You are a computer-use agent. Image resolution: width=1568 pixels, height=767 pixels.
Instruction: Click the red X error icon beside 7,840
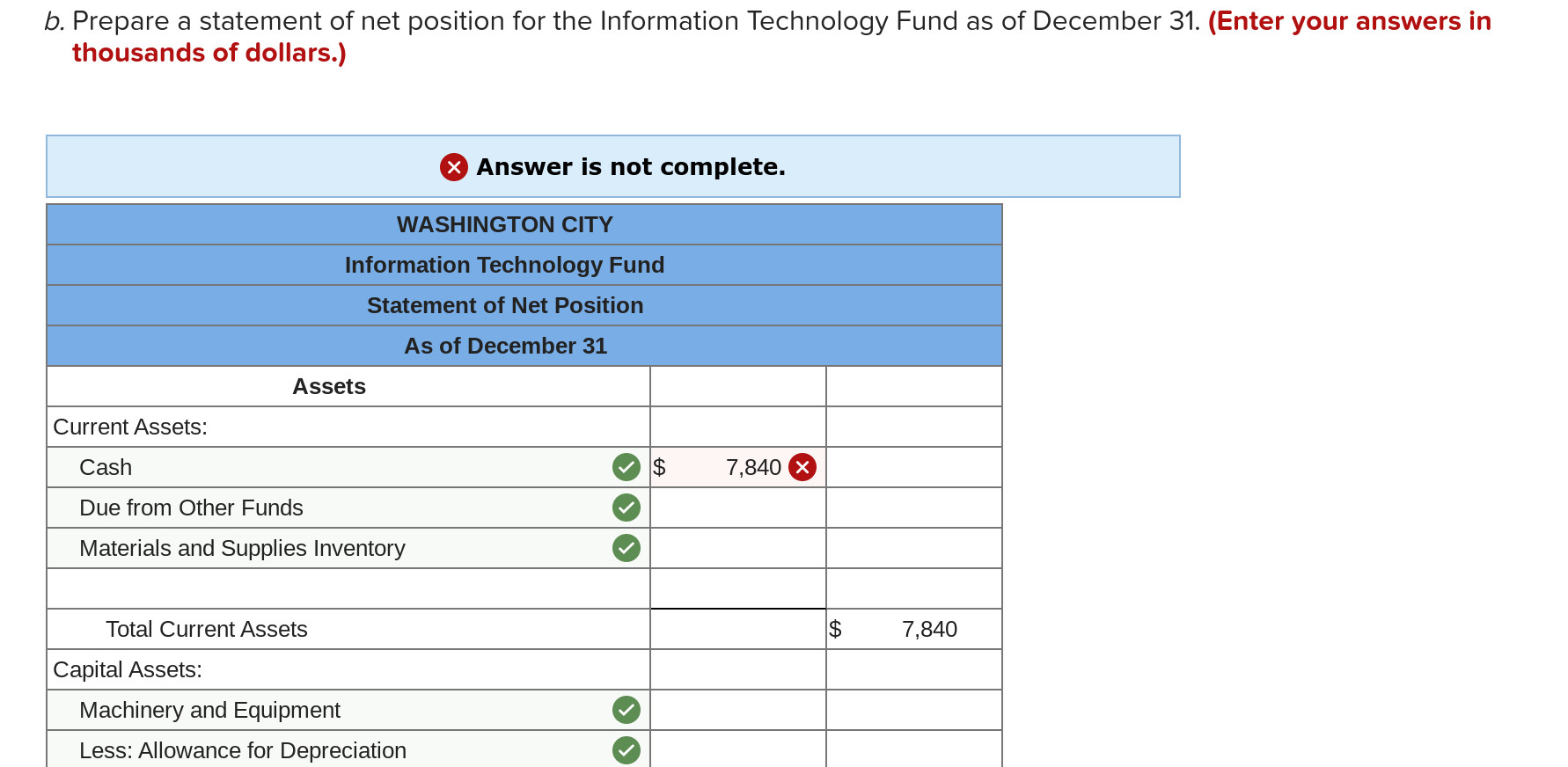coord(802,467)
